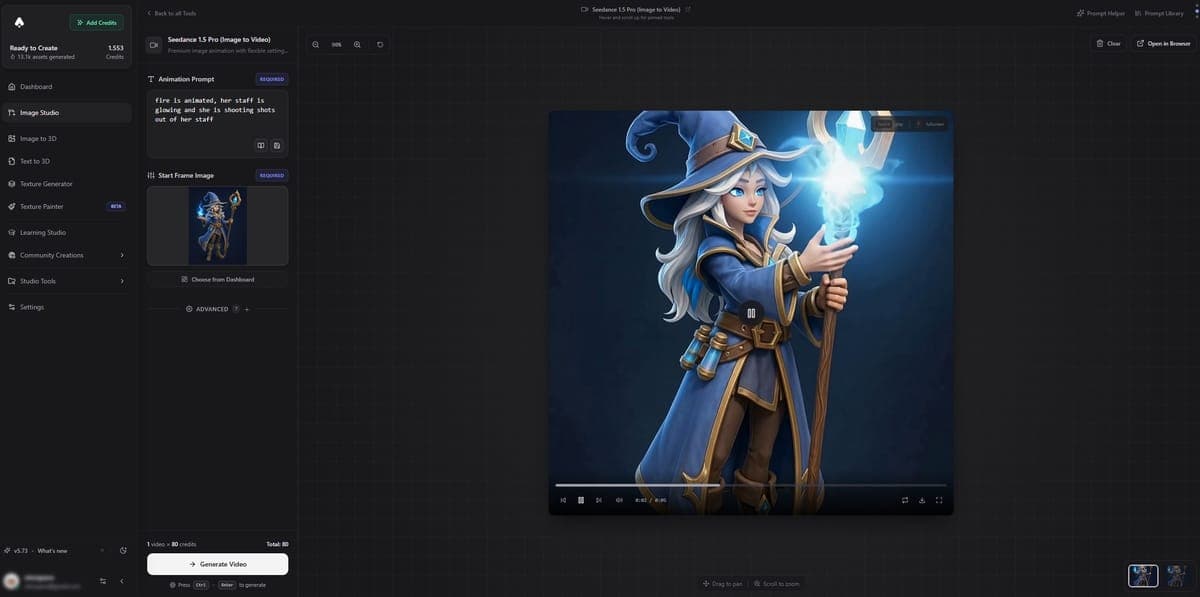Toggle the dark mode moon icon
The width and height of the screenshot is (1200, 597).
(x=123, y=551)
